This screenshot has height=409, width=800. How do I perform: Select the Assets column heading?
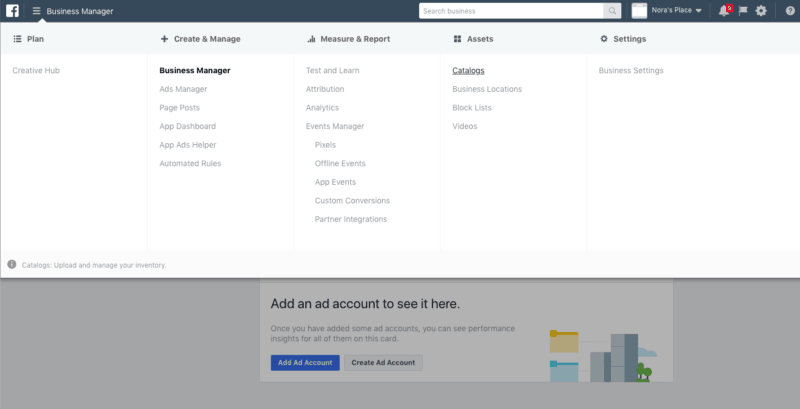pyautogui.click(x=480, y=39)
